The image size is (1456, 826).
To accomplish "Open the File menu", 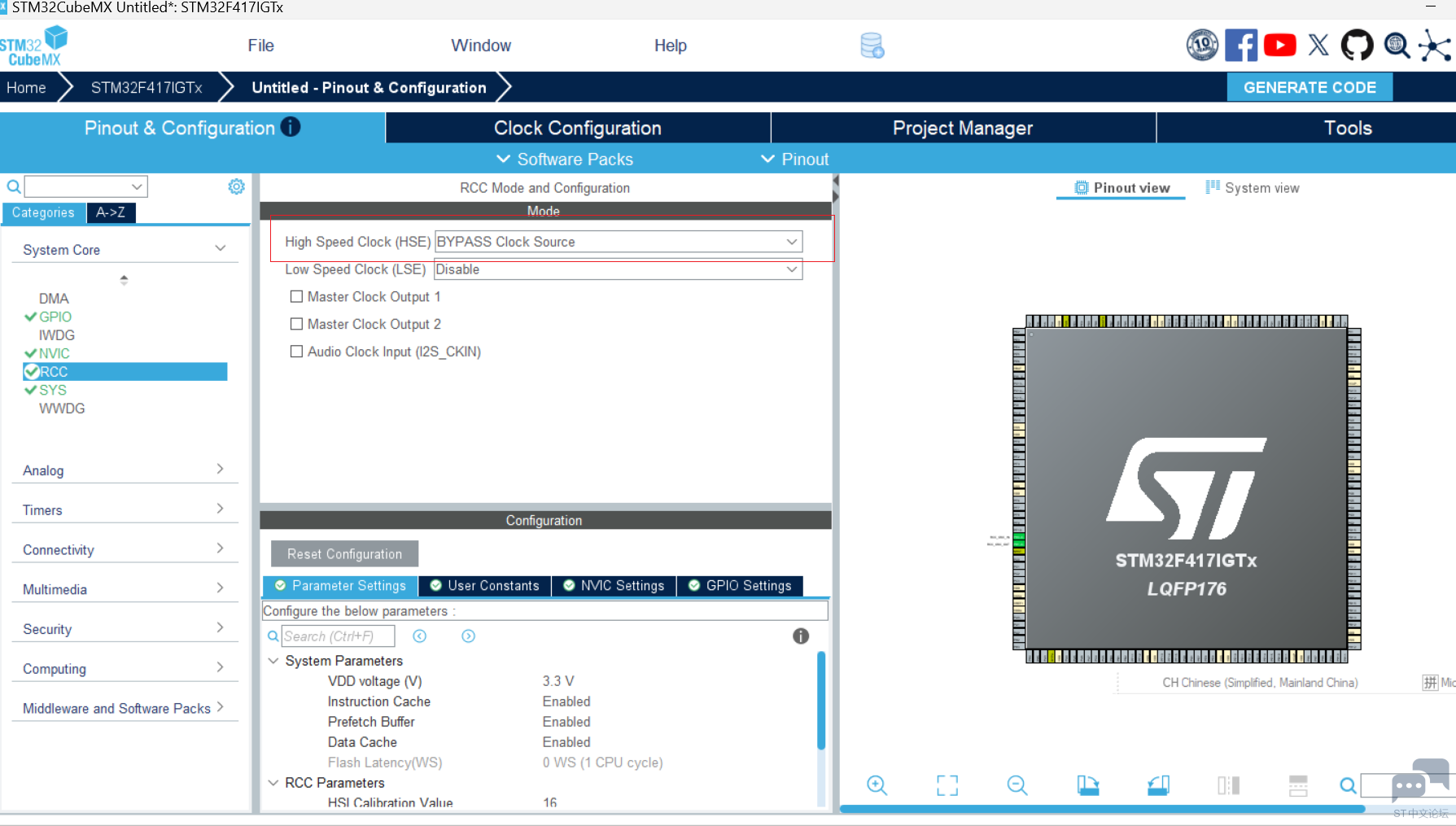I will pyautogui.click(x=261, y=46).
